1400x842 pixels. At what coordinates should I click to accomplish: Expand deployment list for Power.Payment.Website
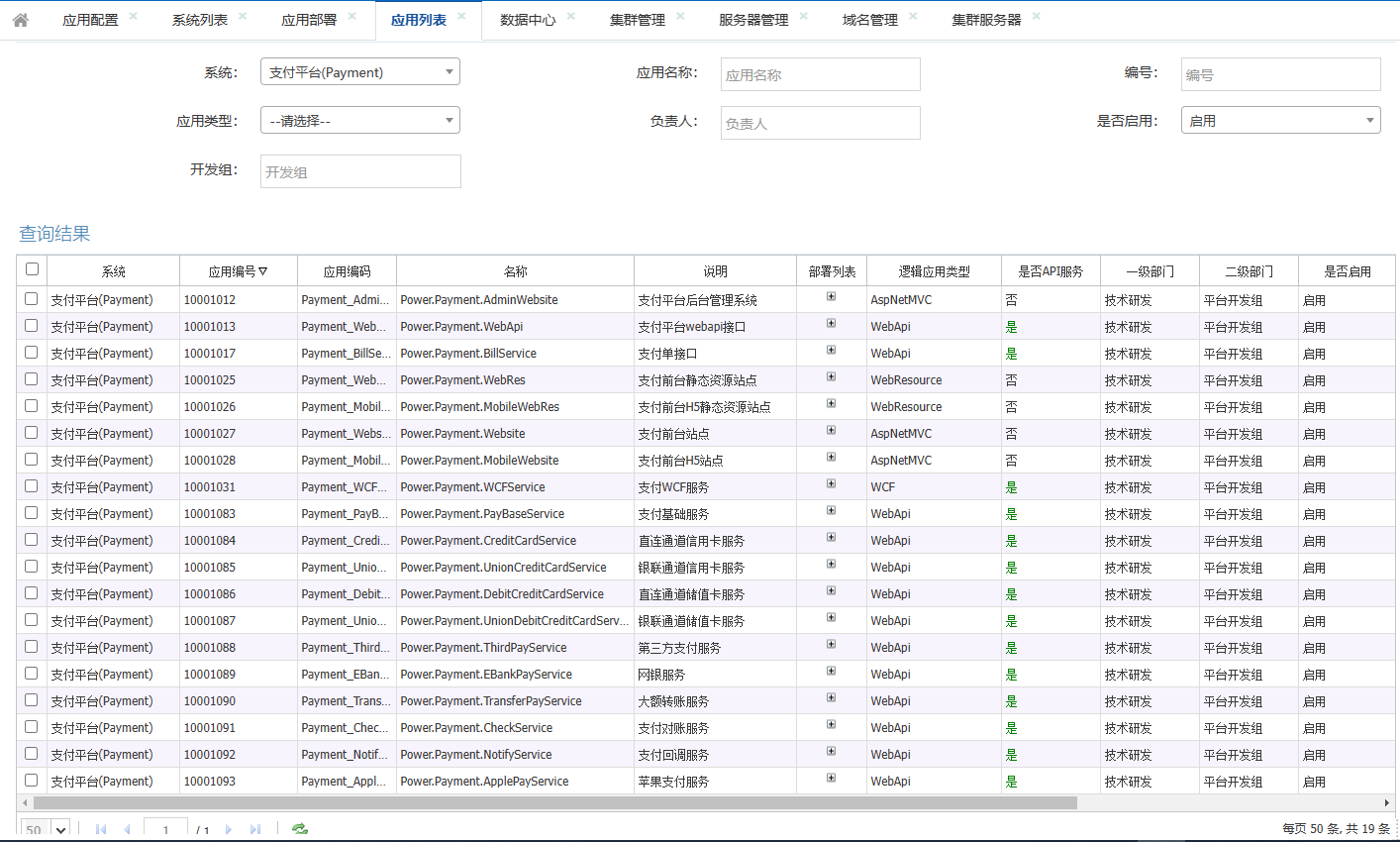point(831,430)
